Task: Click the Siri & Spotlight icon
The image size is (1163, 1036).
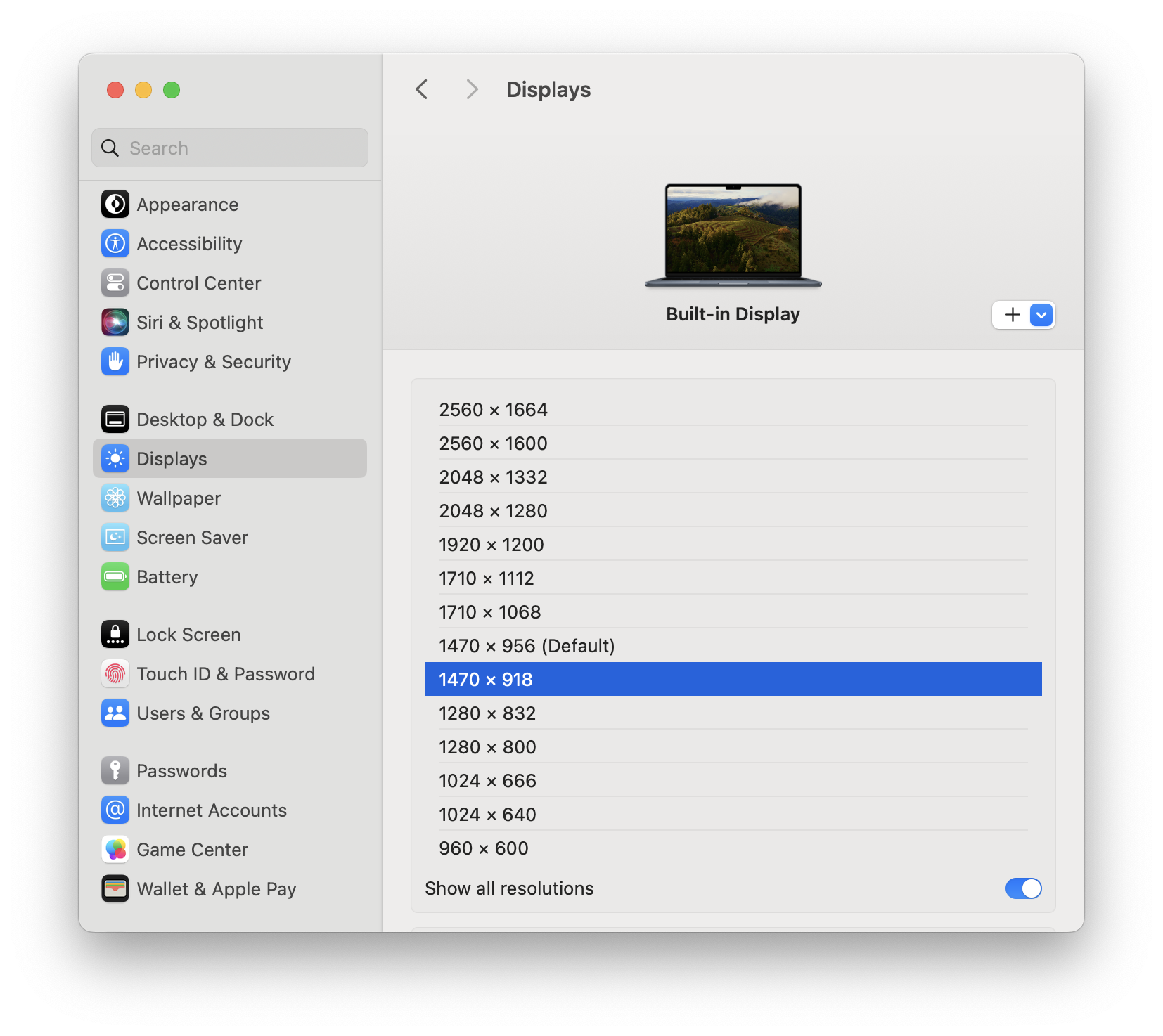Action: tap(115, 323)
